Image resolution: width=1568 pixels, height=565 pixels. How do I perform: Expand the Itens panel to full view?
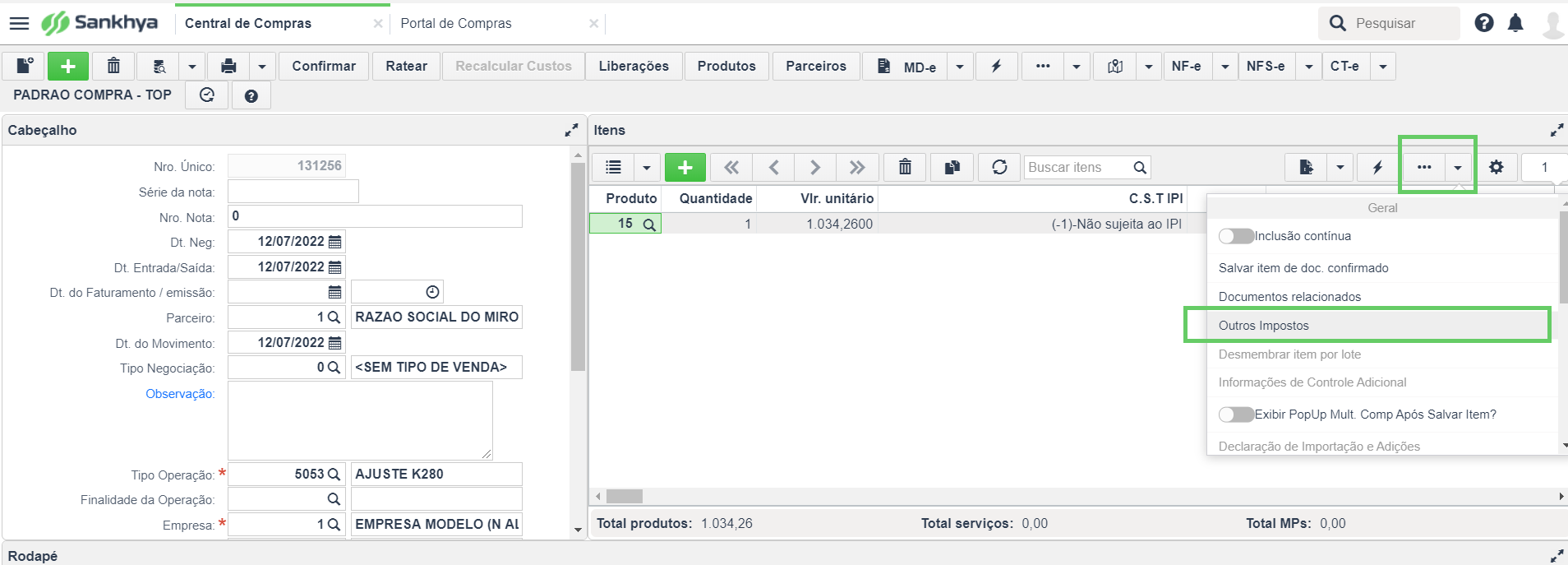tap(1556, 130)
